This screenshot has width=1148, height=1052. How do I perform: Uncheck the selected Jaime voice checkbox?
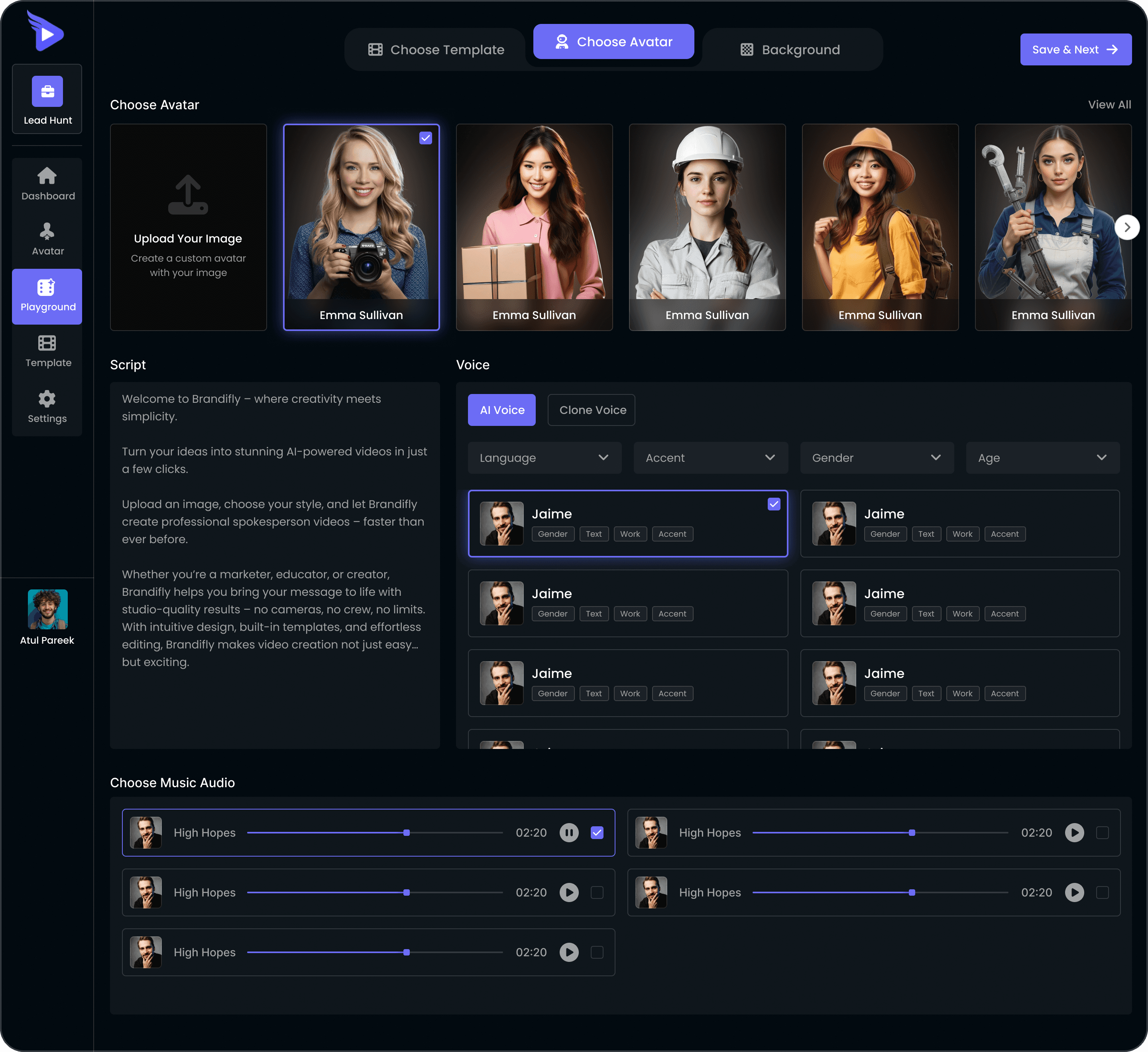click(773, 504)
